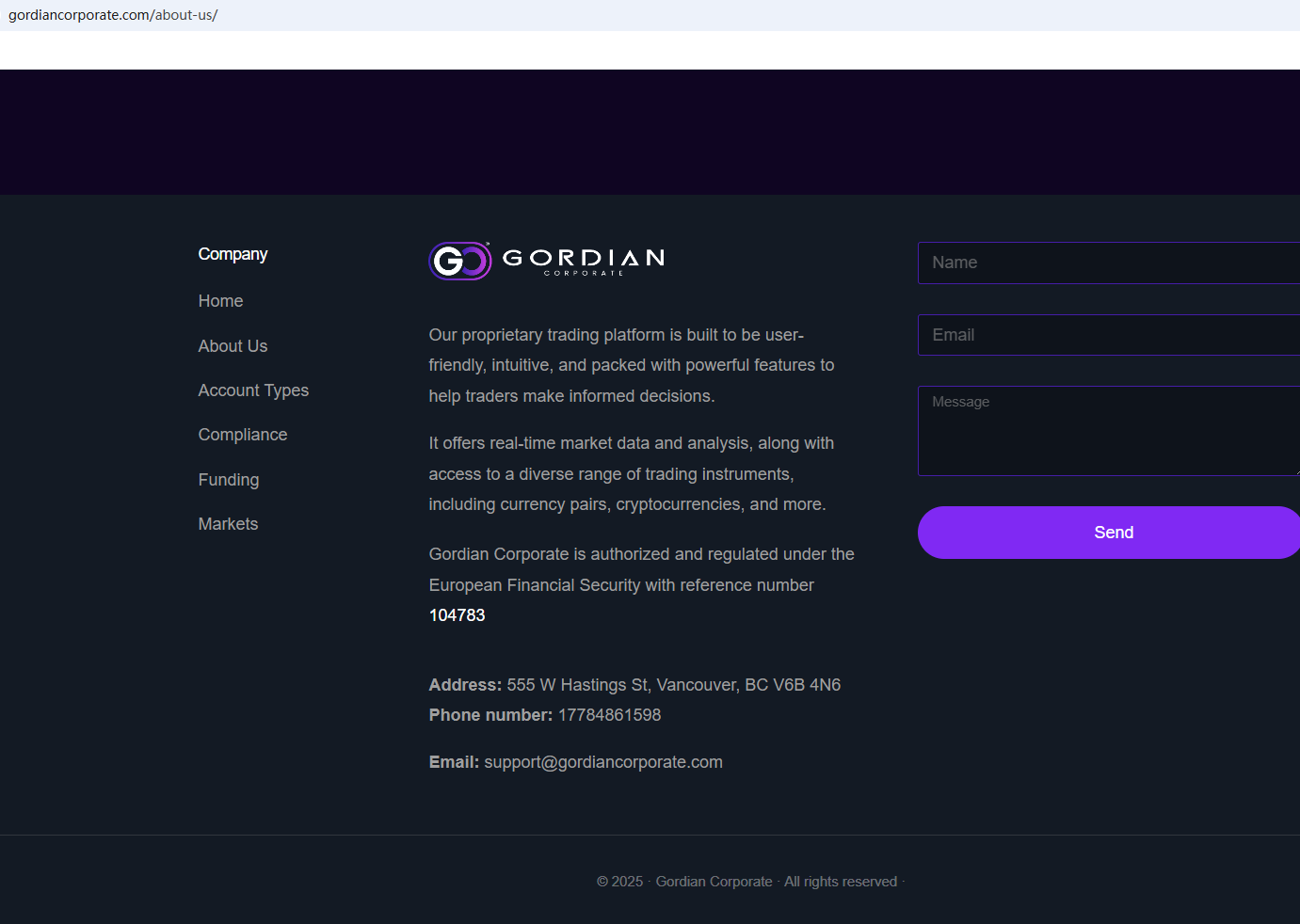The height and width of the screenshot is (924, 1300).
Task: Open the Account Types link
Action: (253, 390)
